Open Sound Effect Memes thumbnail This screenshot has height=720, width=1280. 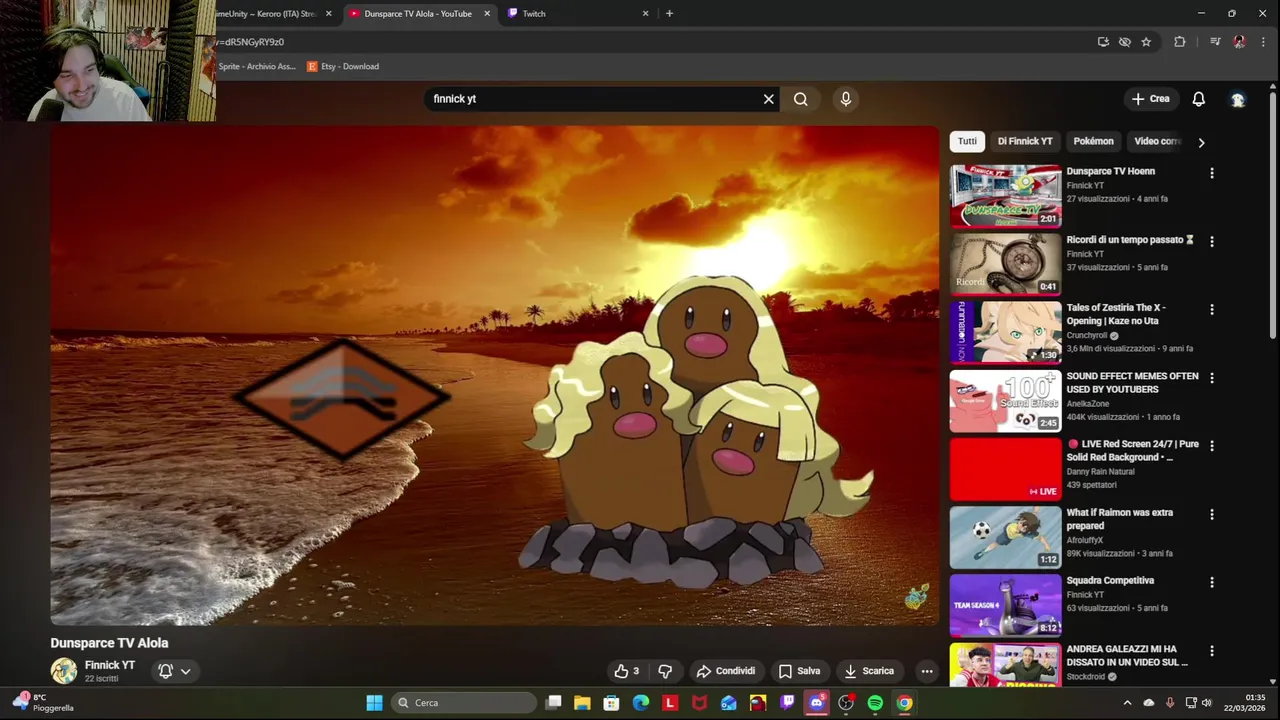coord(1005,400)
